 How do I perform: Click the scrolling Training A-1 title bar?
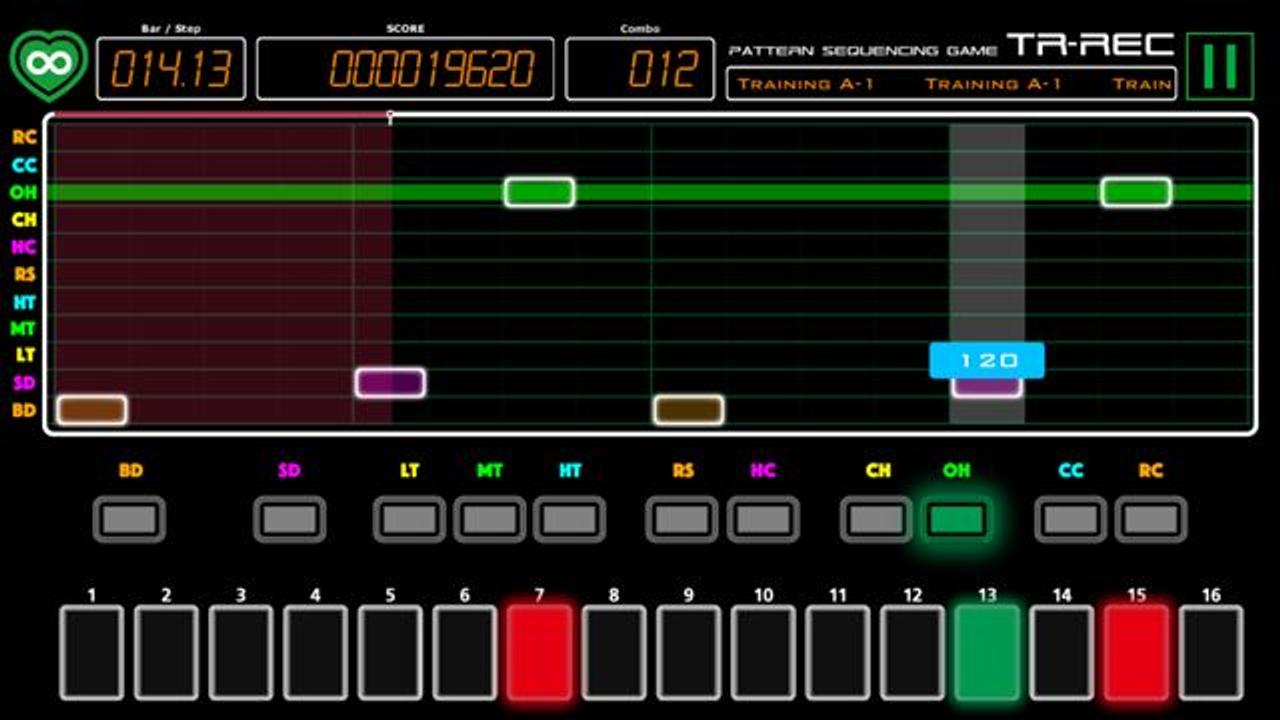tap(952, 84)
